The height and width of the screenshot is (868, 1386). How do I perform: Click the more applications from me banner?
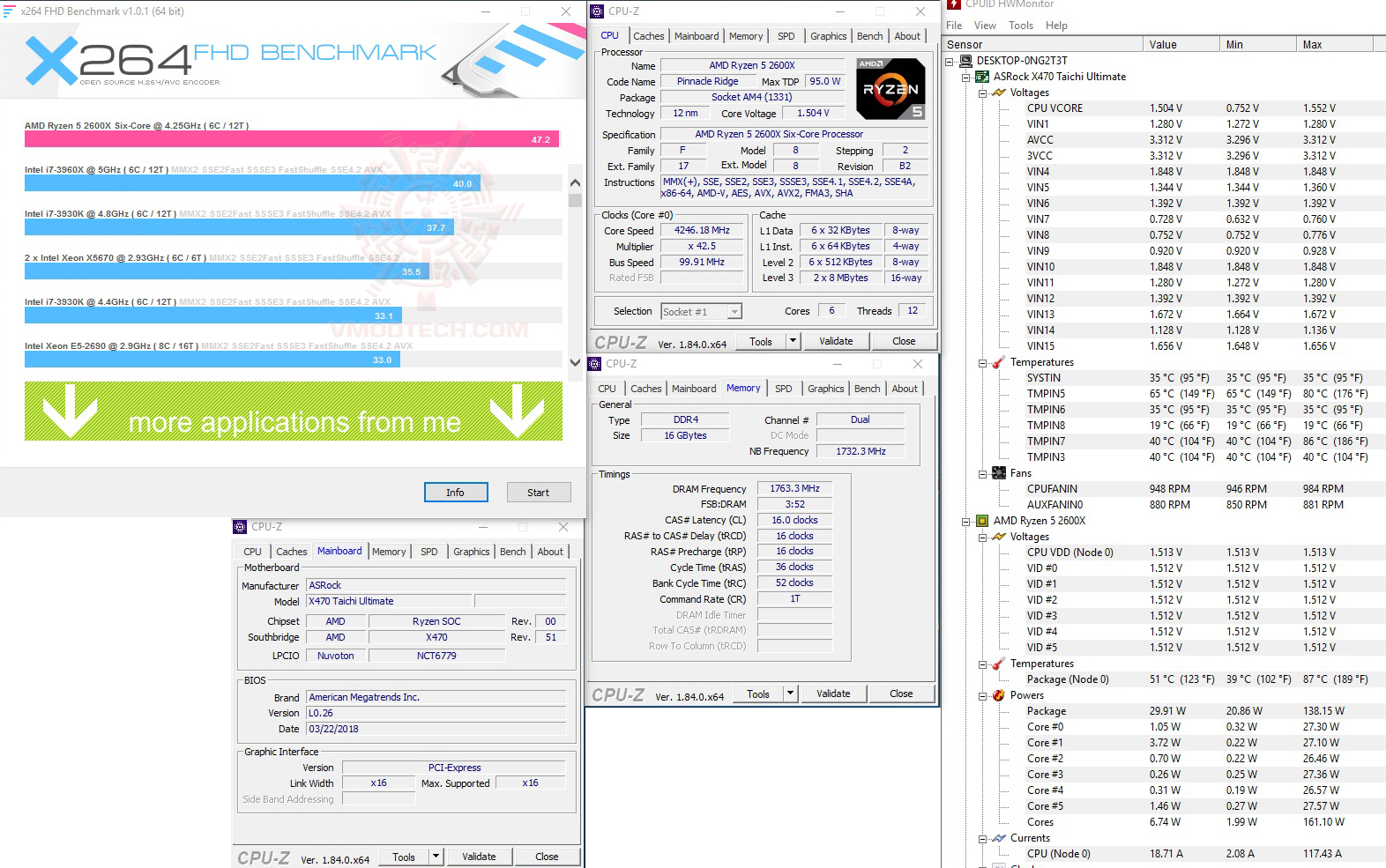[294, 411]
